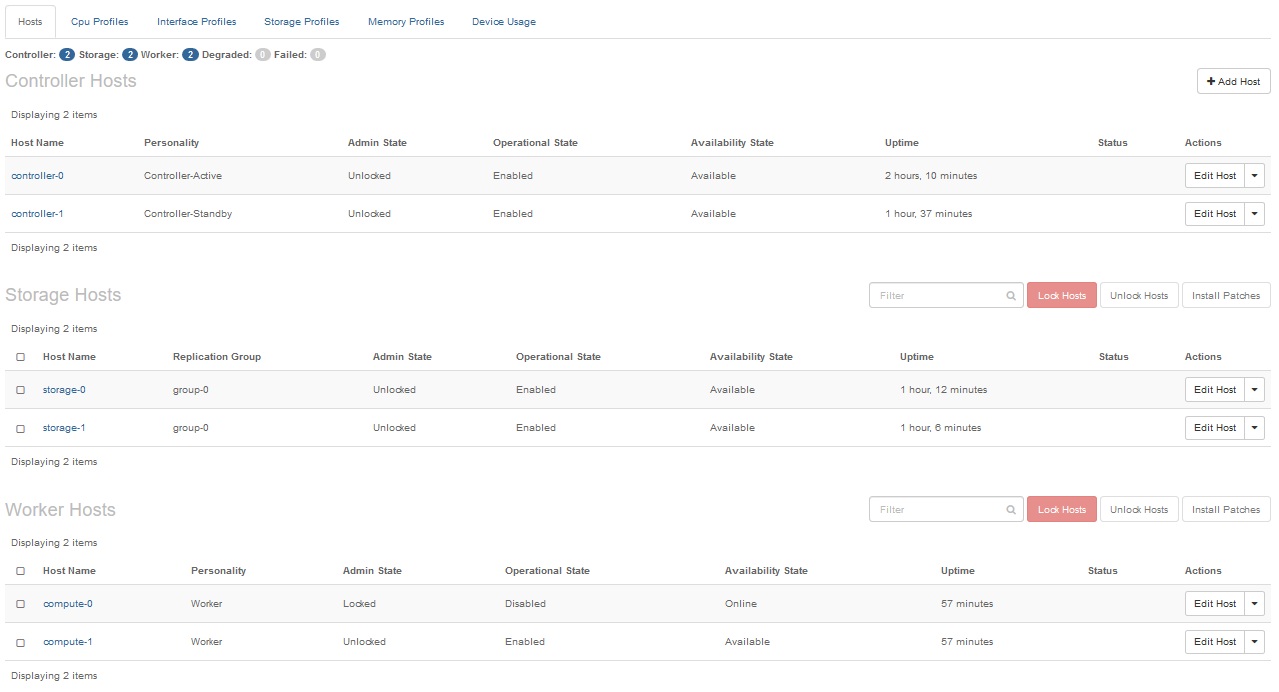
Task: Click Install Patches for Worker Hosts
Action: click(1226, 510)
